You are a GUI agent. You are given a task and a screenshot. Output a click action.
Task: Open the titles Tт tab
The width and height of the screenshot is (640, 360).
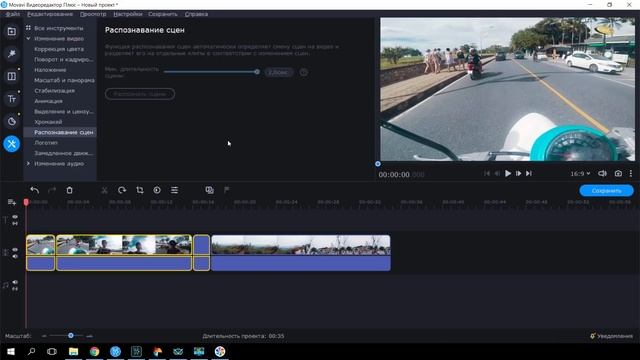(11, 99)
